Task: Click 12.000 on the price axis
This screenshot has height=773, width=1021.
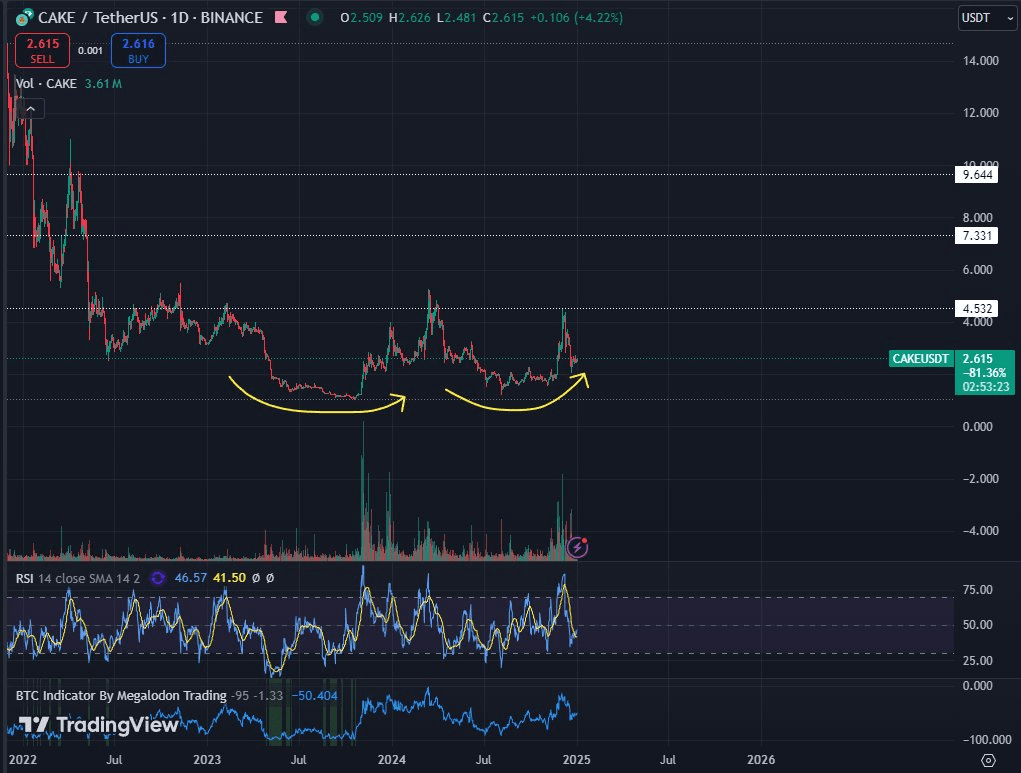Action: coord(981,113)
